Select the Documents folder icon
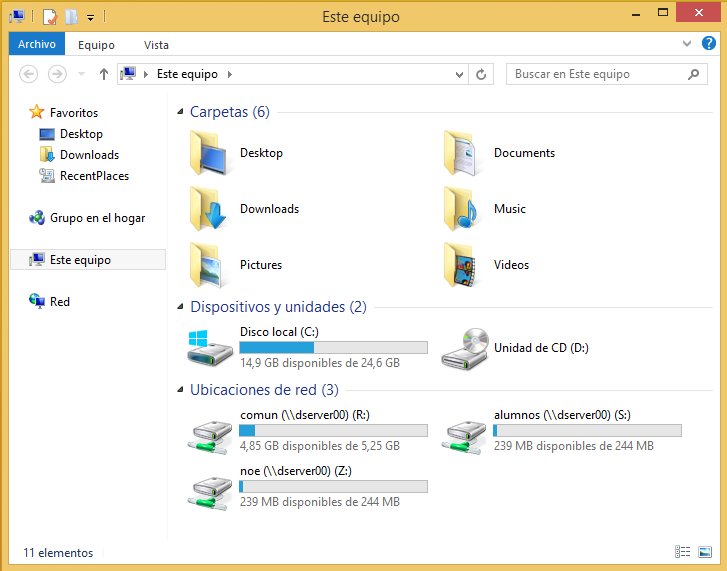 (461, 153)
